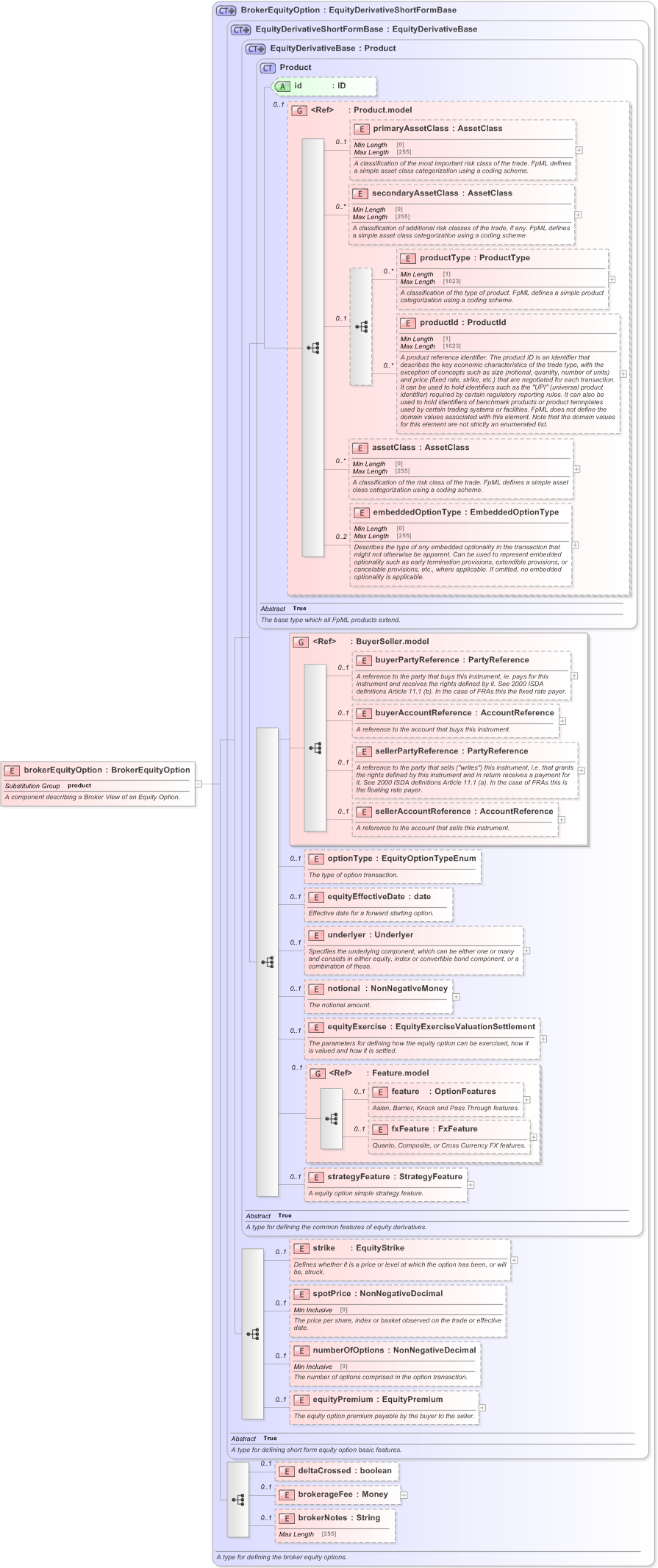Click element icon of spotPrice
This screenshot has height=1568, width=658.
(x=301, y=1294)
